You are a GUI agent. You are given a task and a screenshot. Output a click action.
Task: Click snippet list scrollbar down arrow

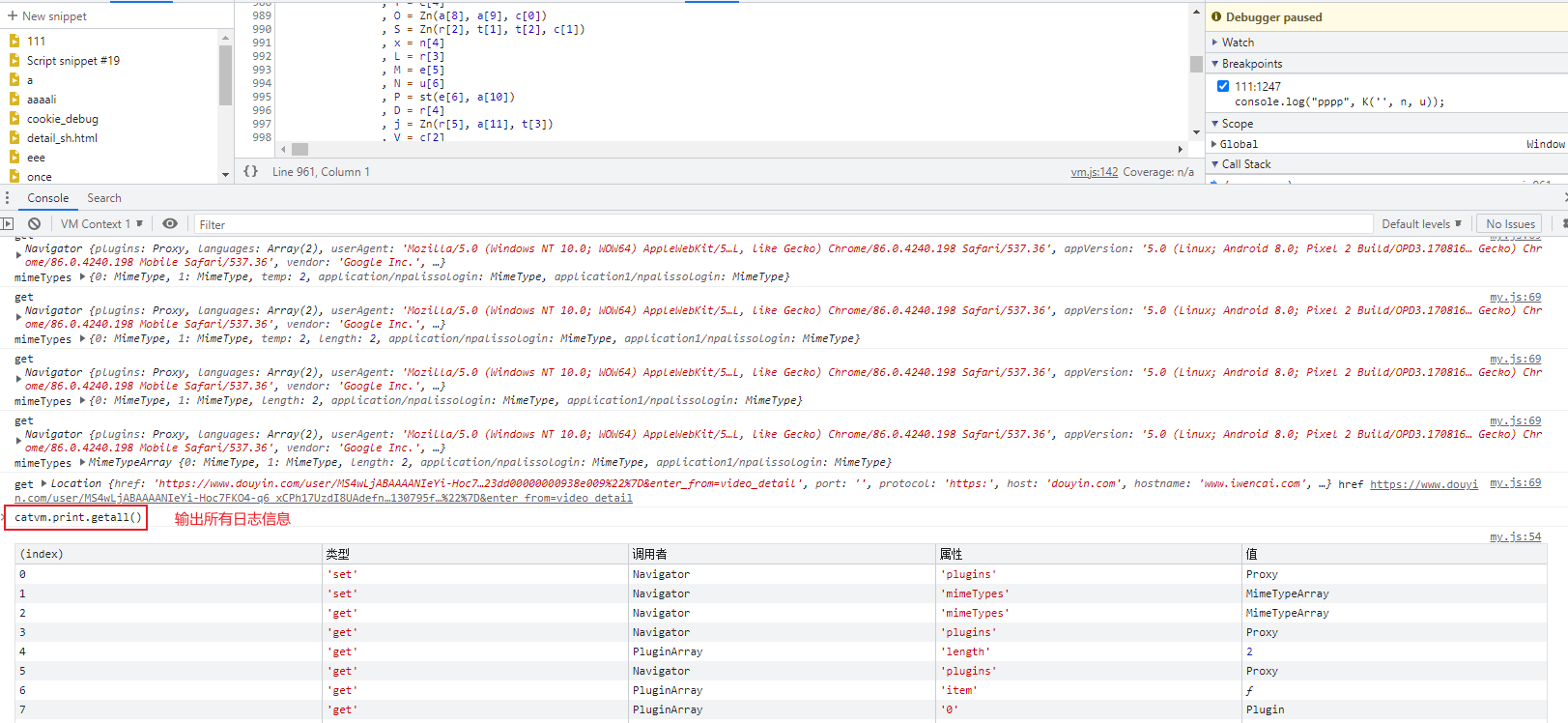pos(225,175)
